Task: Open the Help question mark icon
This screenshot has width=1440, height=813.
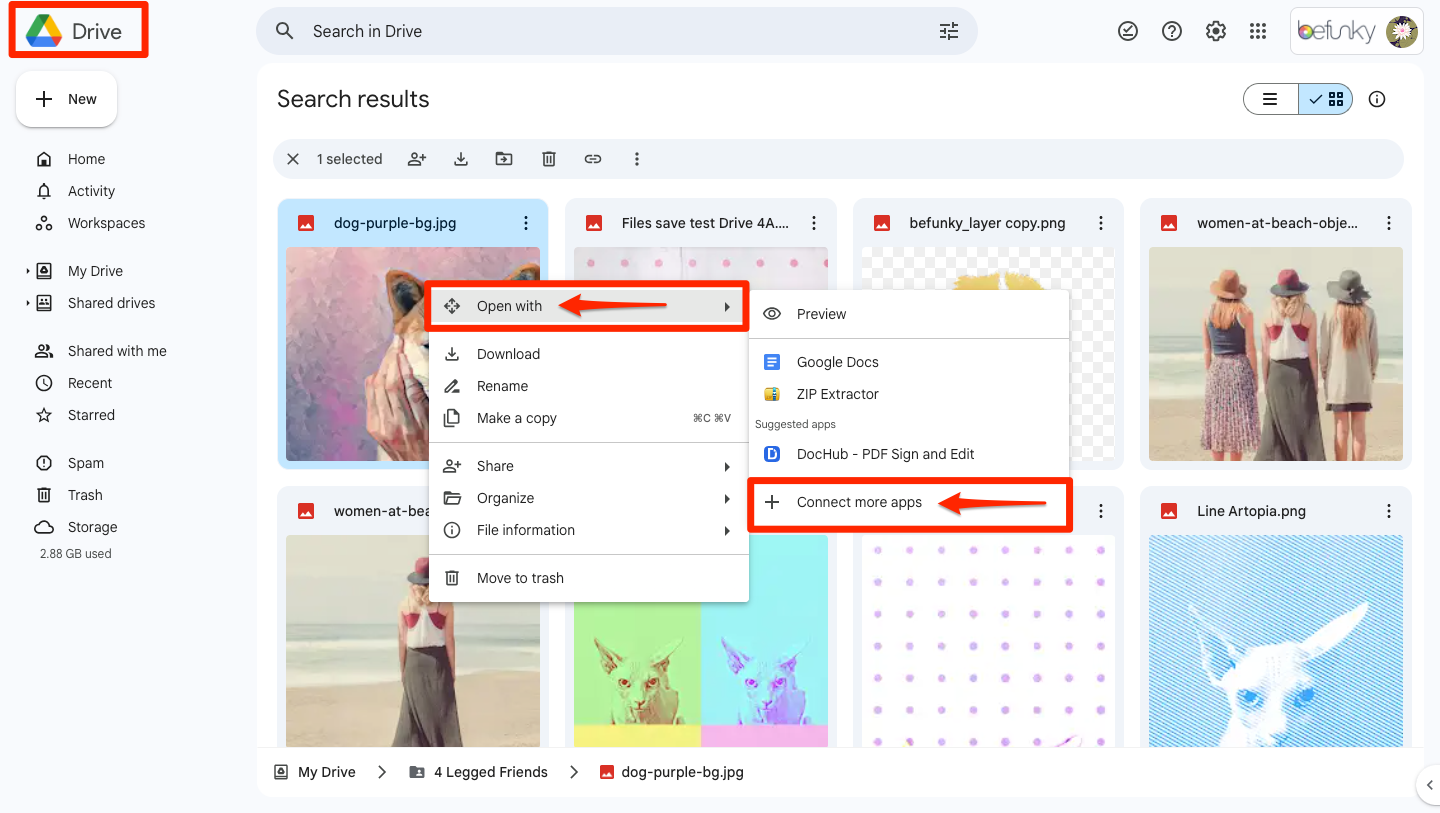Action: click(1172, 32)
